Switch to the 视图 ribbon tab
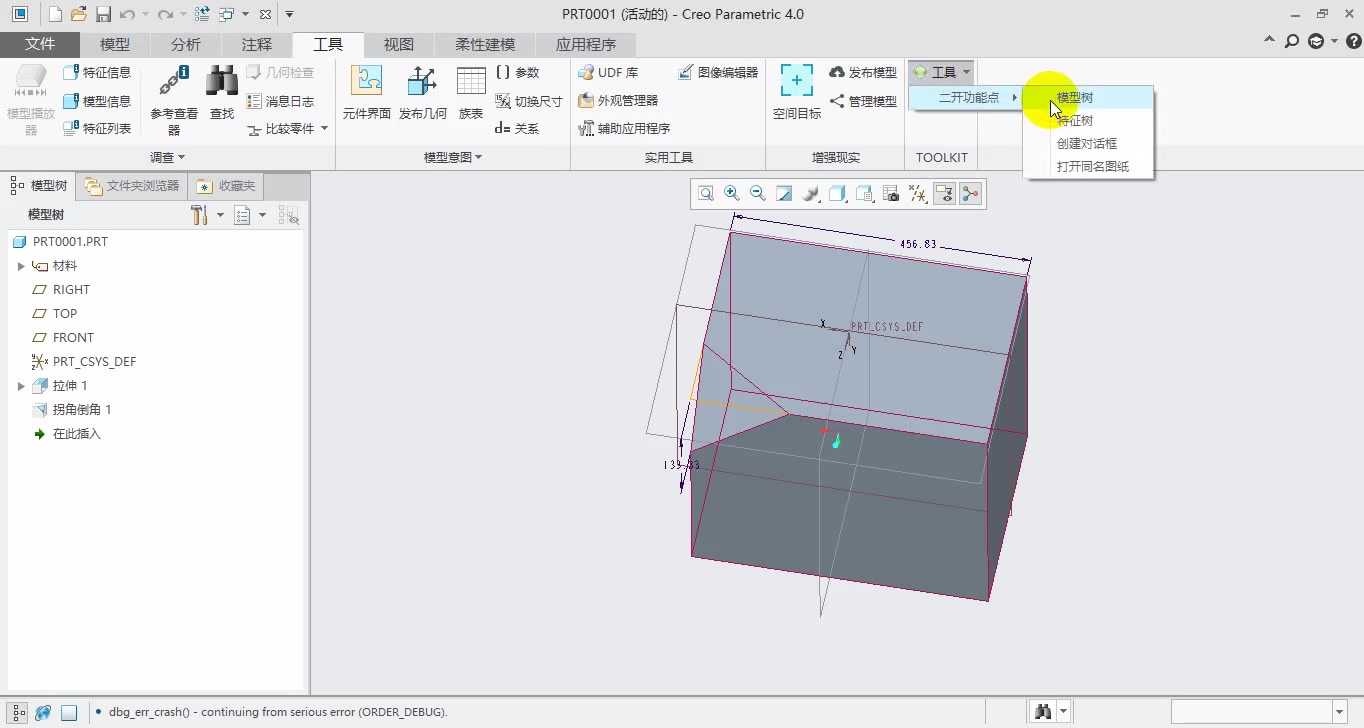The height and width of the screenshot is (728, 1364). click(x=398, y=44)
